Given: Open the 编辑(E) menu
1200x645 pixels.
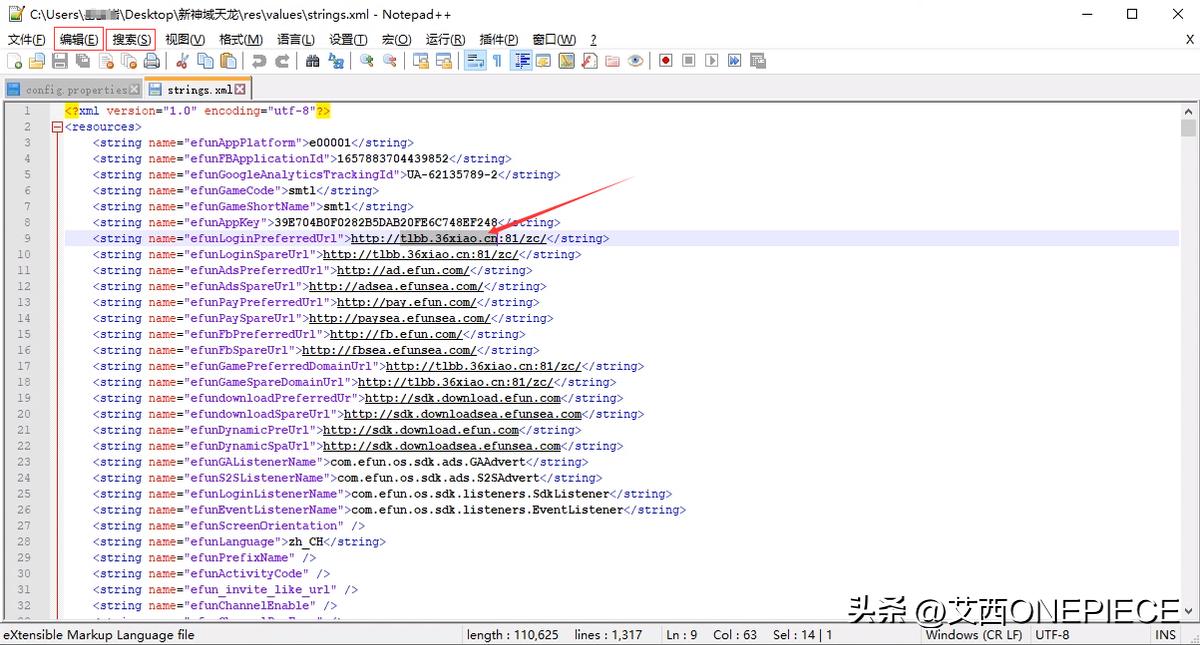Looking at the screenshot, I should (78, 39).
